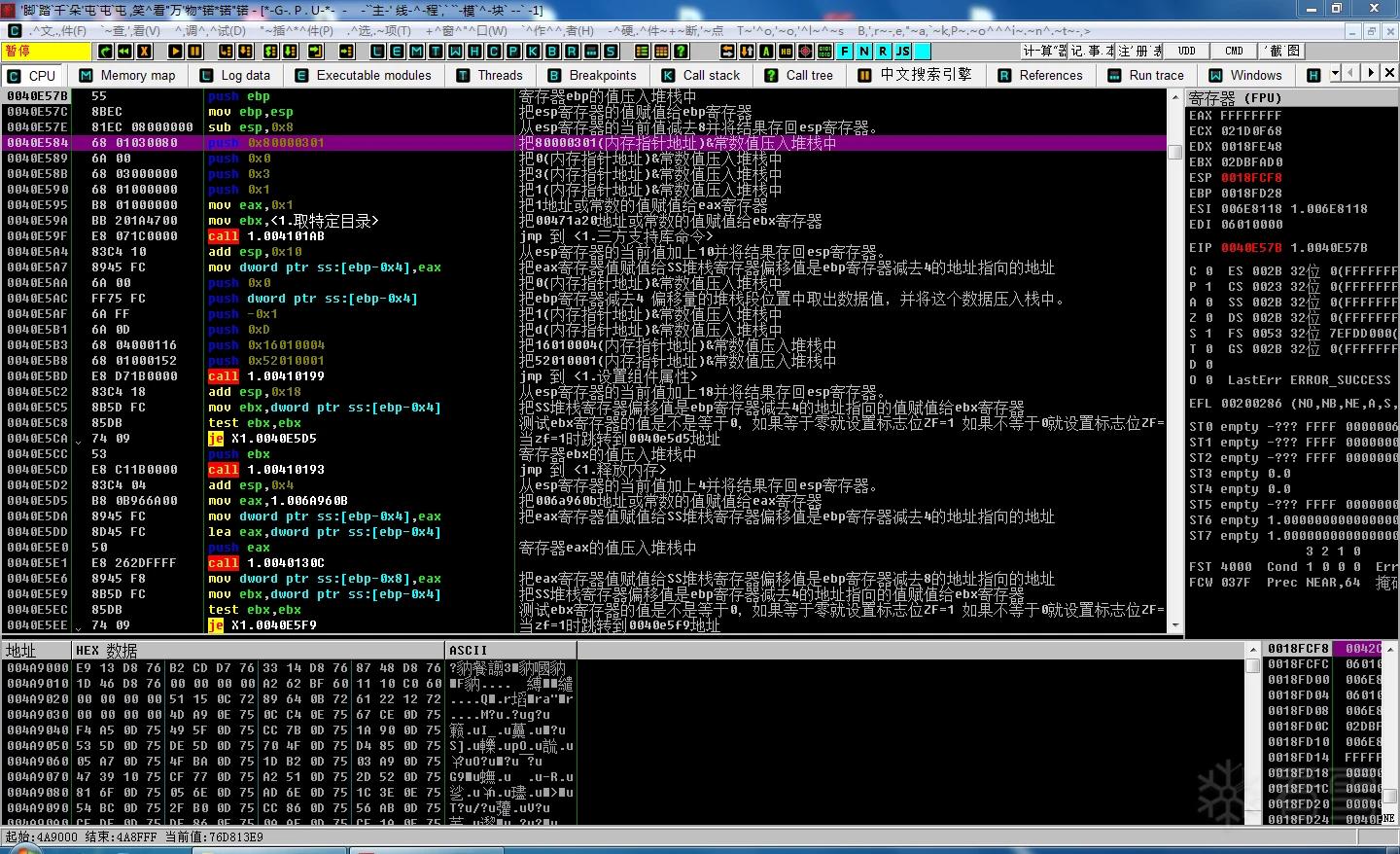Open the 选项(T) menu
The height and width of the screenshot is (854, 1400).
tap(378, 31)
